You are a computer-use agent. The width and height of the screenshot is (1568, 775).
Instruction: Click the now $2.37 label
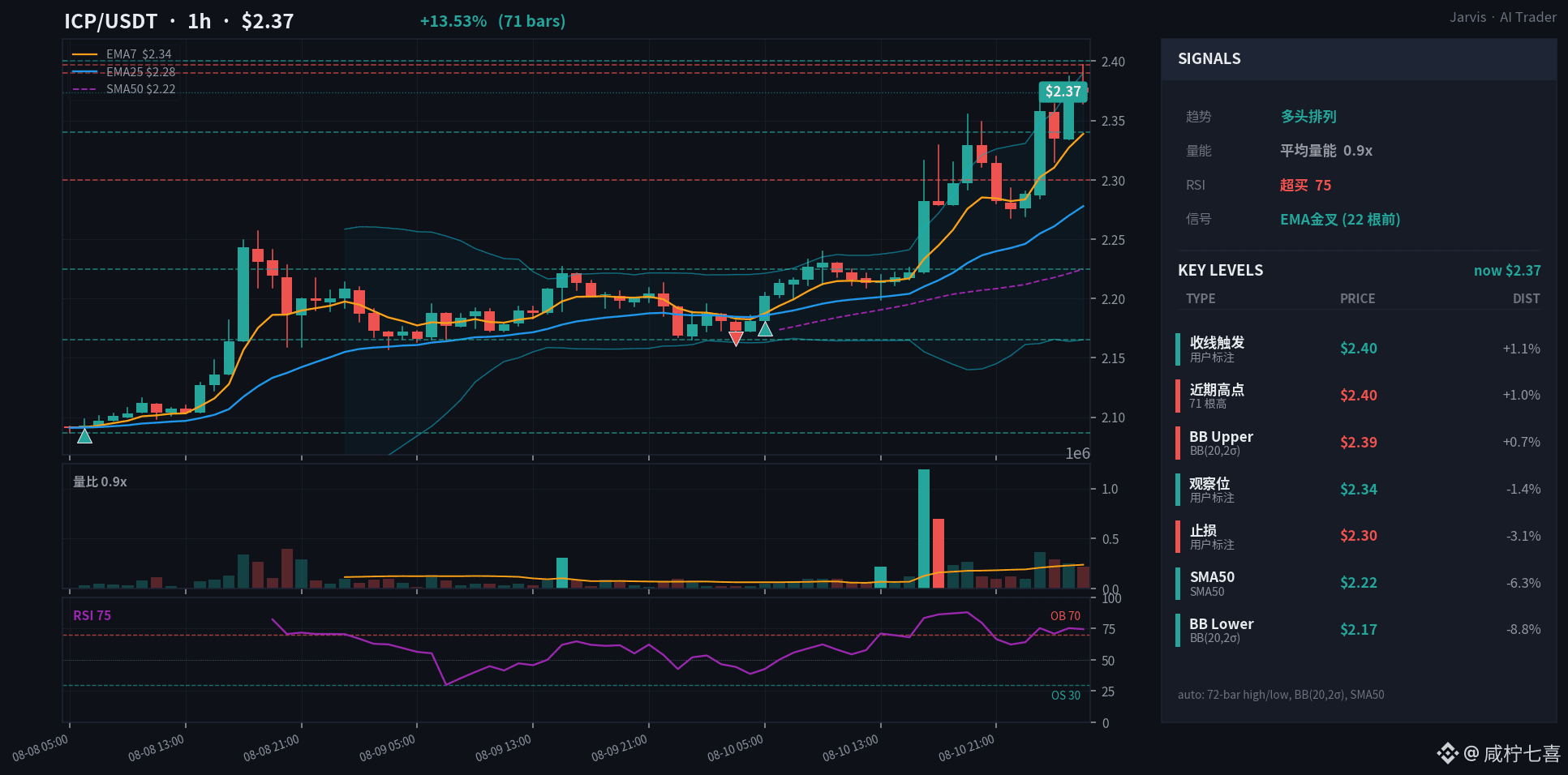click(1507, 271)
